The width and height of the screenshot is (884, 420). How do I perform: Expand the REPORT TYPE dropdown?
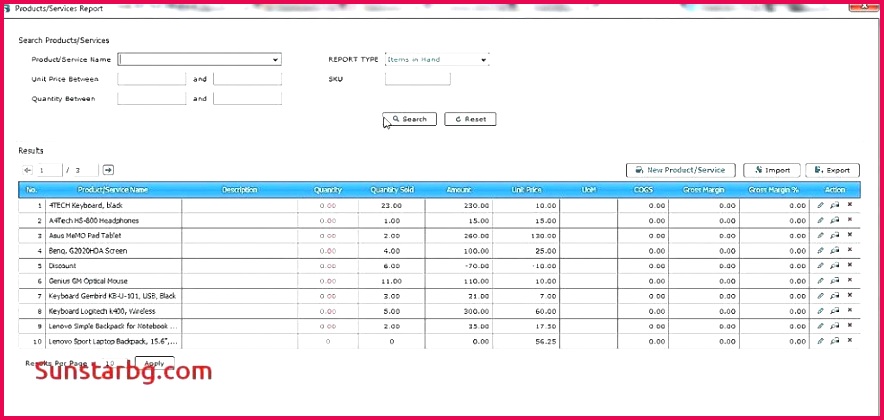coord(483,60)
